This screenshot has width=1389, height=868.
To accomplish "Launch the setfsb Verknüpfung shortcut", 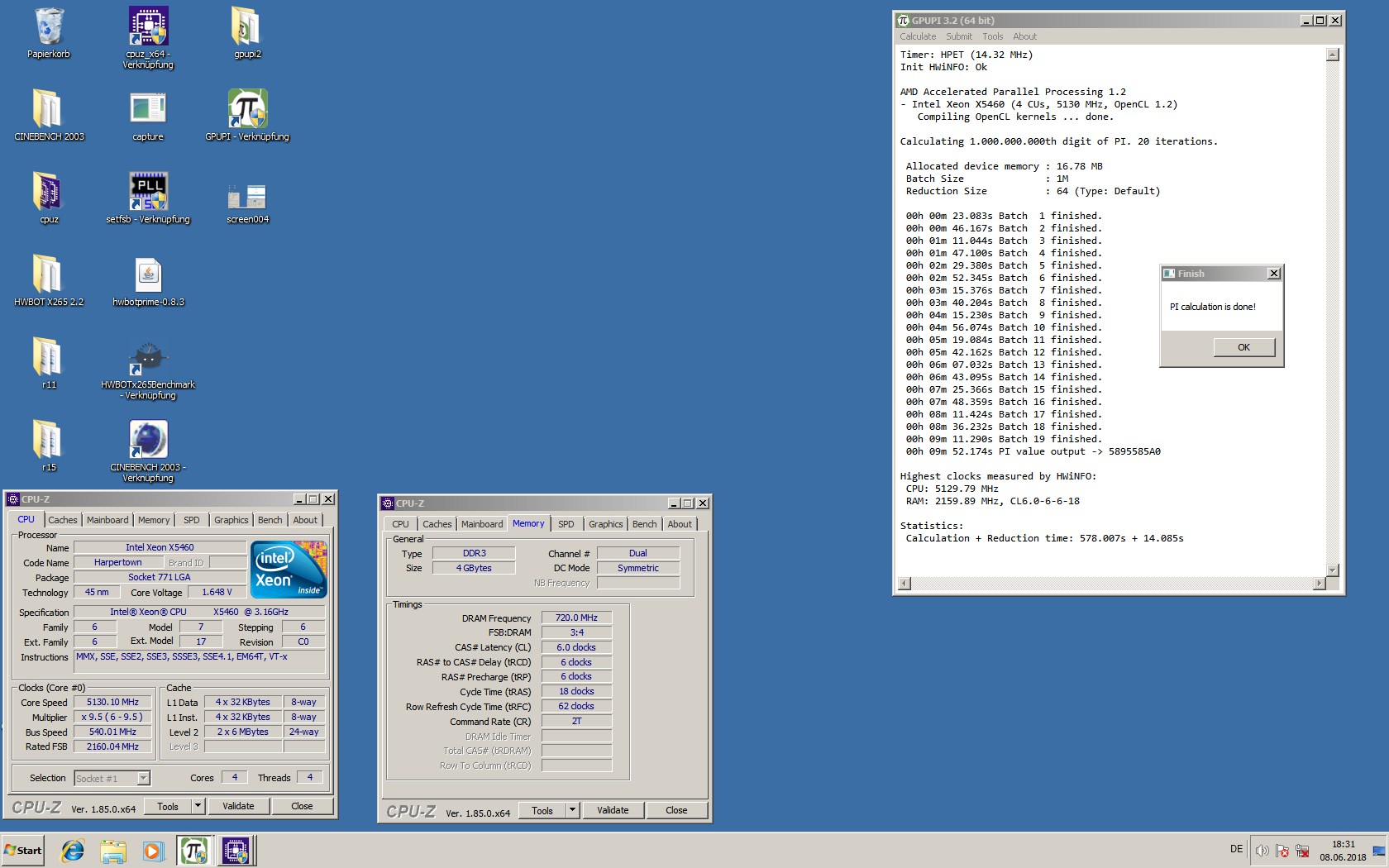I will [148, 198].
